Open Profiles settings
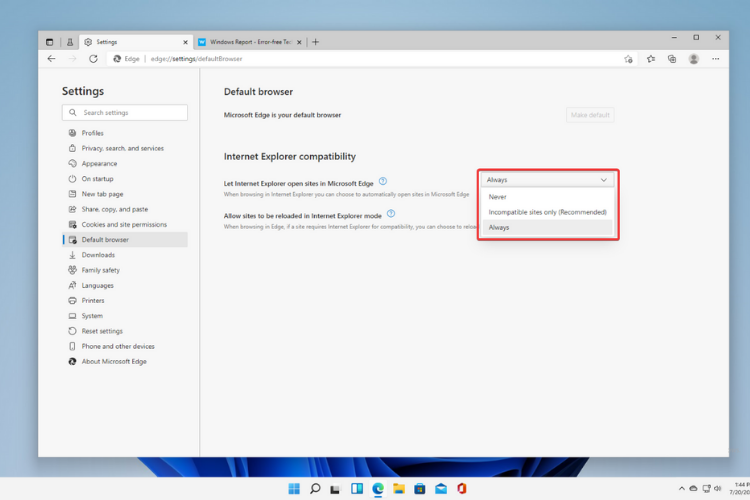750x500 pixels. pyautogui.click(x=125, y=133)
